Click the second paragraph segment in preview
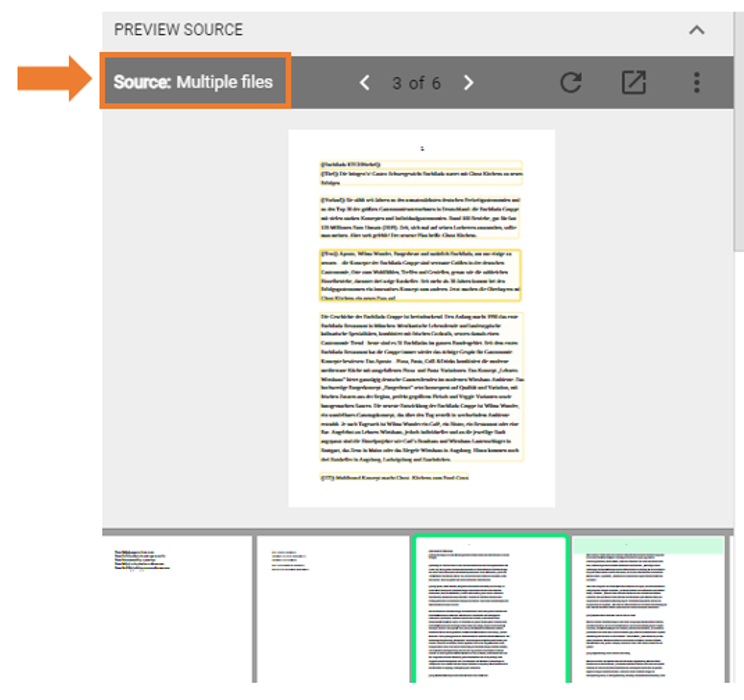Viewport: 744px width, 700px height. pos(421,218)
